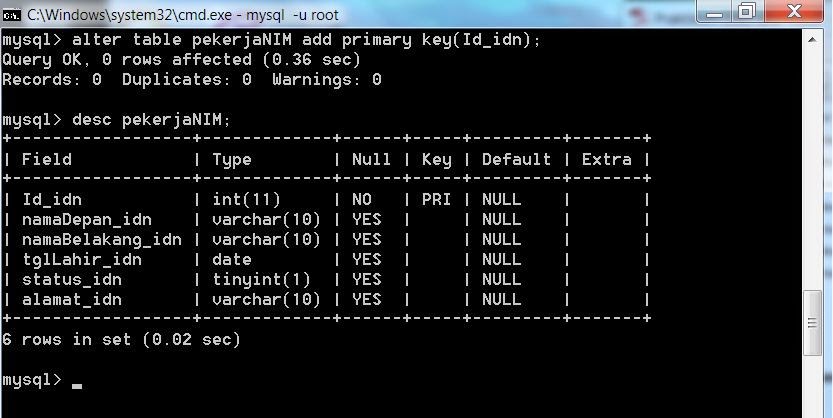833x418 pixels.
Task: Open the cmd.exe system menu icon
Action: point(12,14)
